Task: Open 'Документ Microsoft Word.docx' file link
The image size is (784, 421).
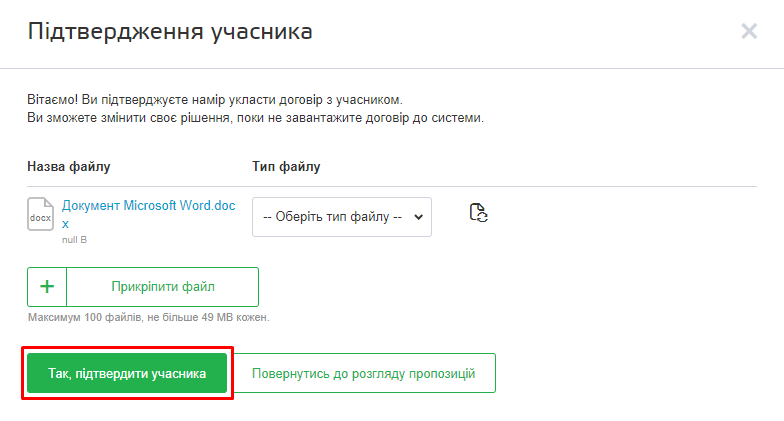Action: pyautogui.click(x=148, y=206)
